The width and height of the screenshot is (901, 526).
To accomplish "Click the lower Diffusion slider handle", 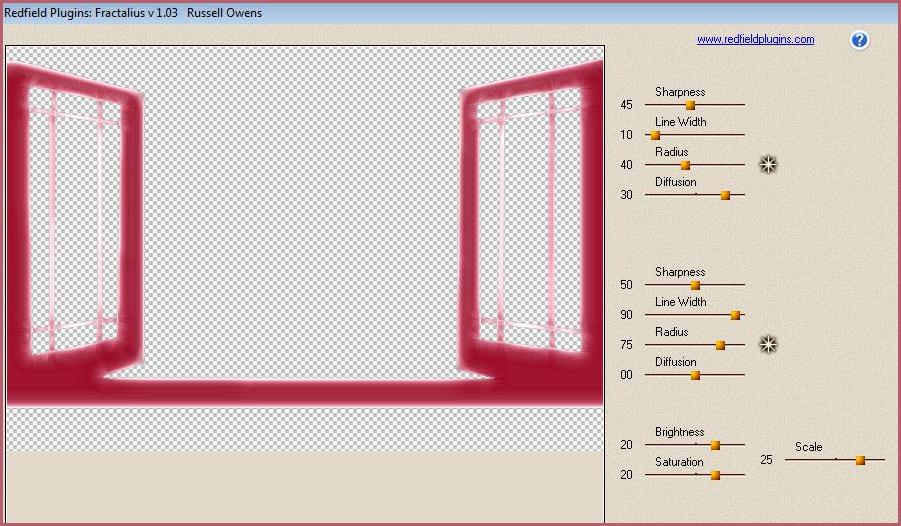I will click(x=695, y=375).
